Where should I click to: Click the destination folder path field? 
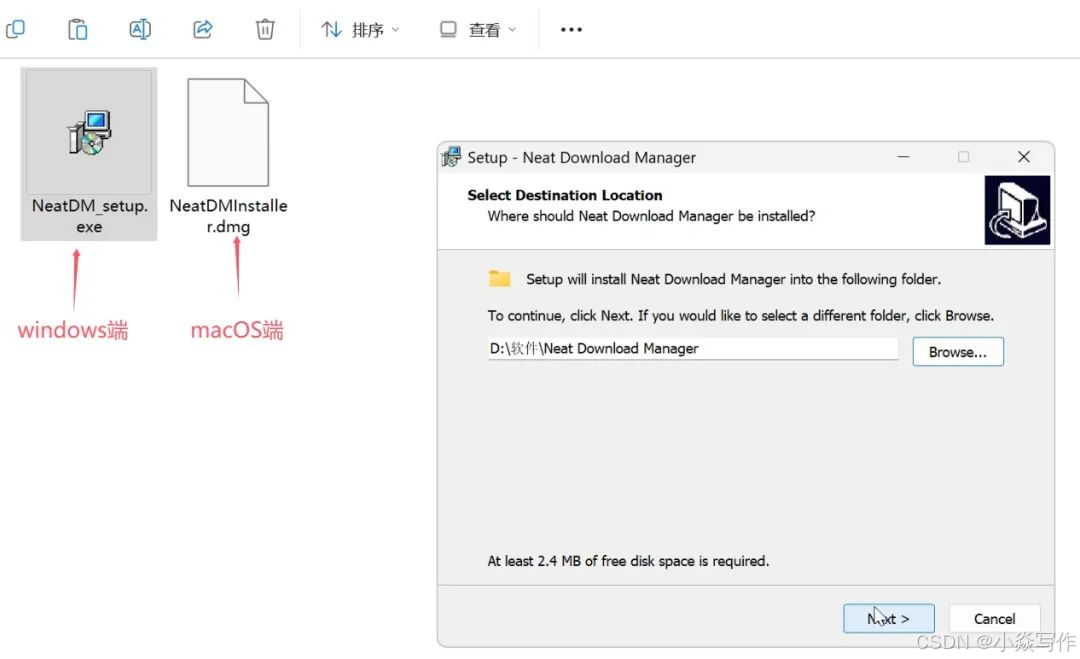coord(692,348)
